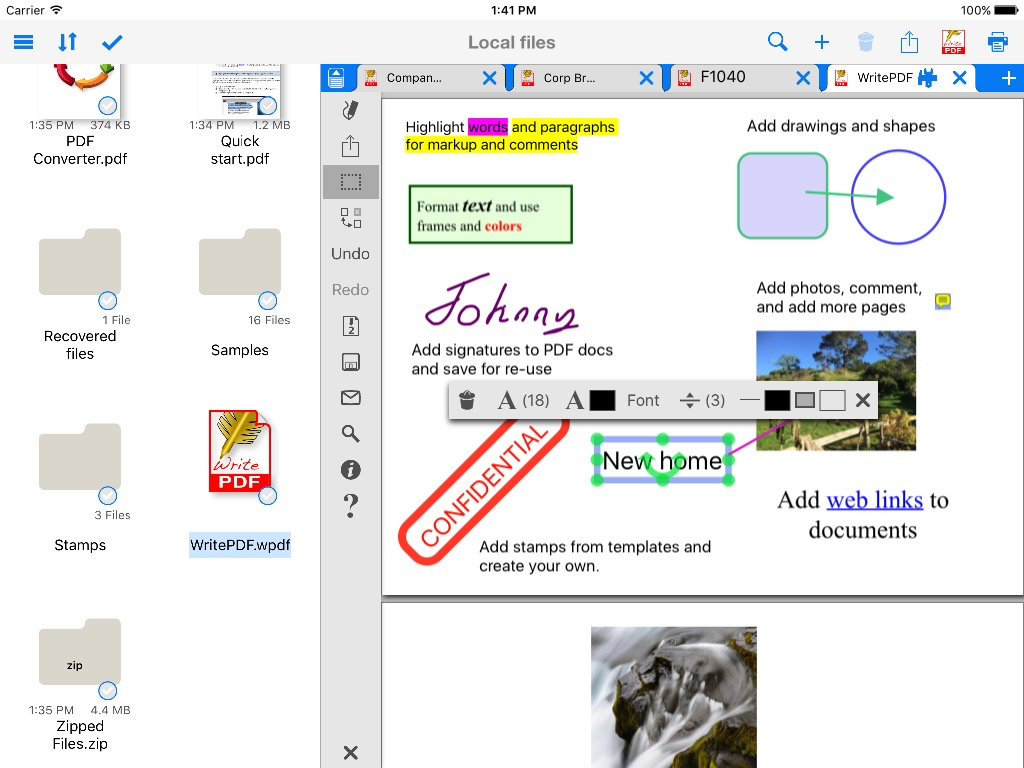Viewport: 1024px width, 768px height.
Task: Pick the gray frame color swatch
Action: [x=805, y=400]
